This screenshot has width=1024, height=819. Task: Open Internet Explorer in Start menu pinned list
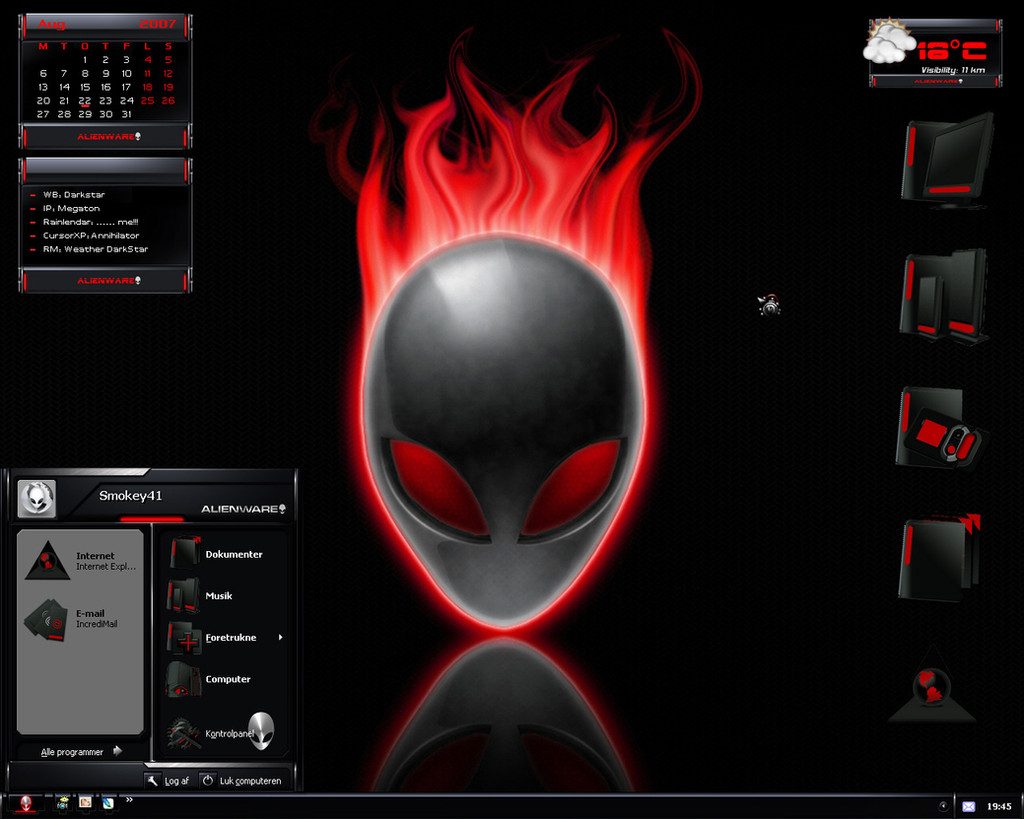80,560
